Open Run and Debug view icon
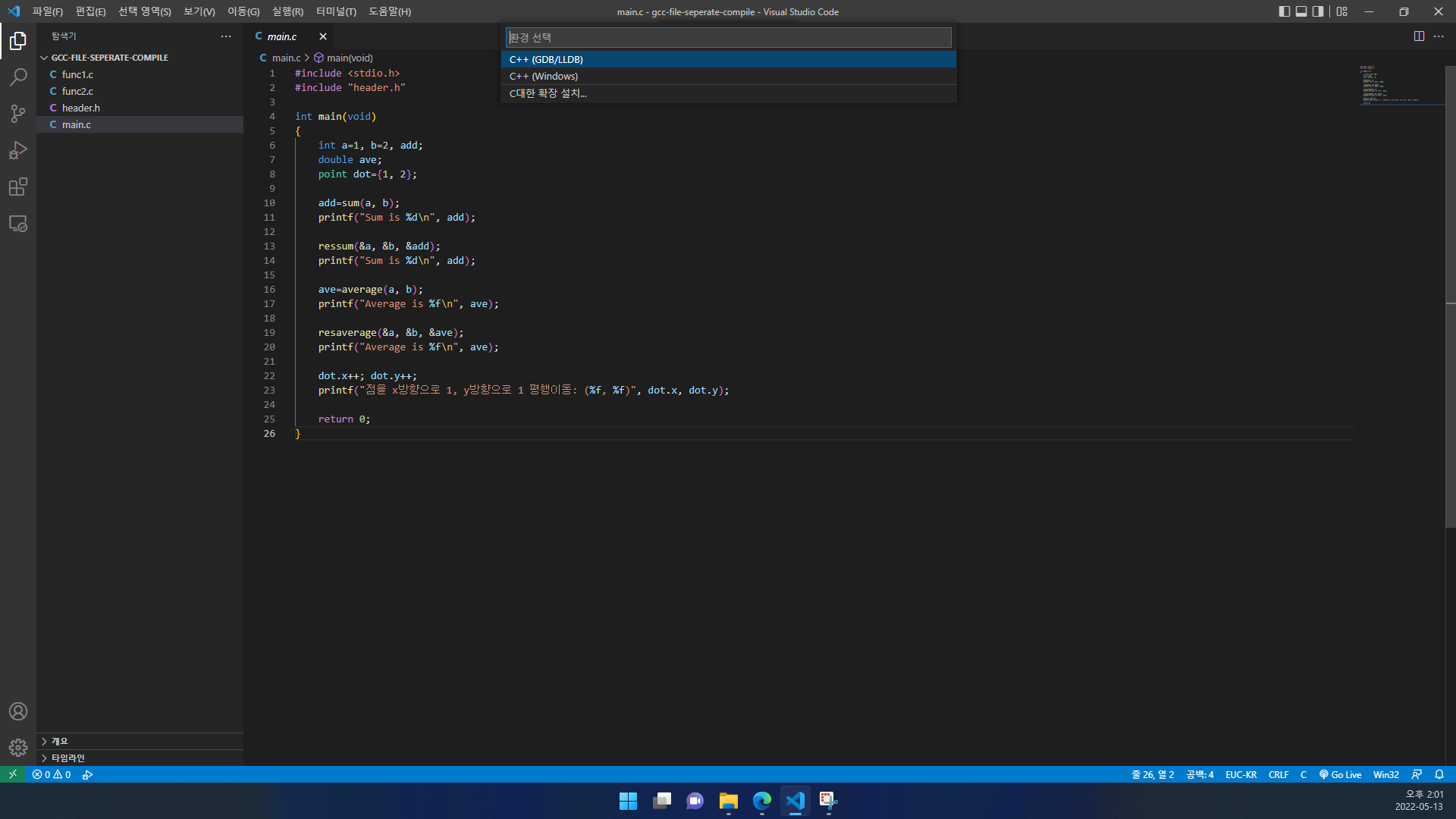The height and width of the screenshot is (819, 1456). tap(18, 150)
